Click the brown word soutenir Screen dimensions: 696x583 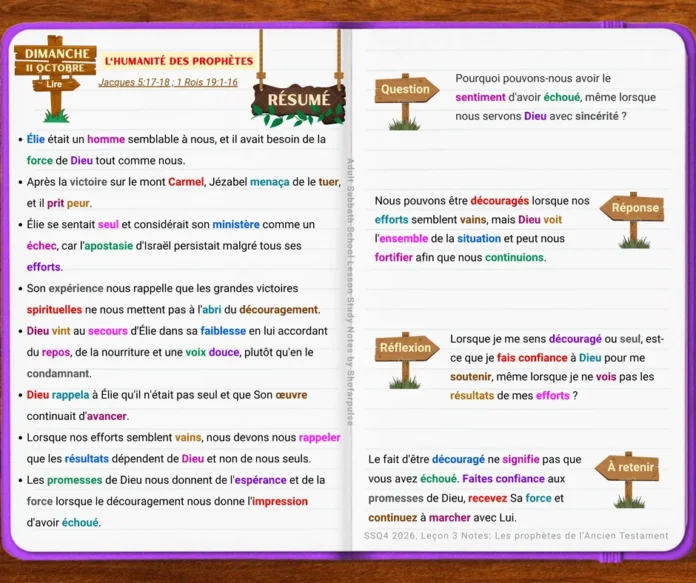point(471,377)
